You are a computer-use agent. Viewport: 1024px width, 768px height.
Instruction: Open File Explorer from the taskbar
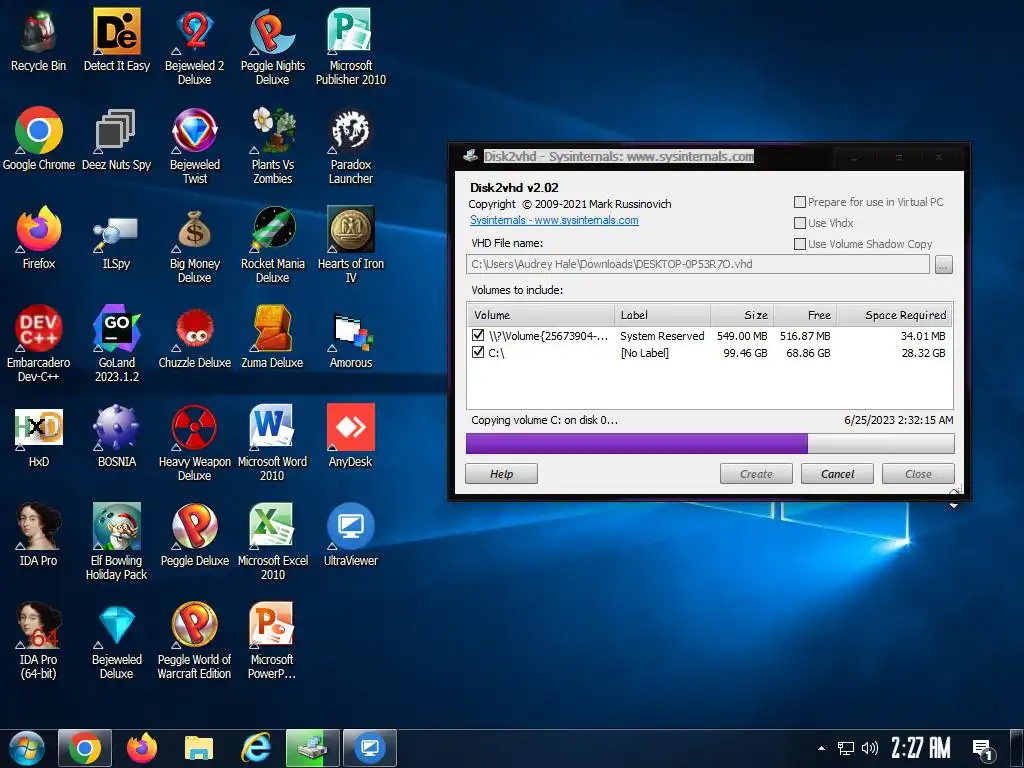pos(199,748)
